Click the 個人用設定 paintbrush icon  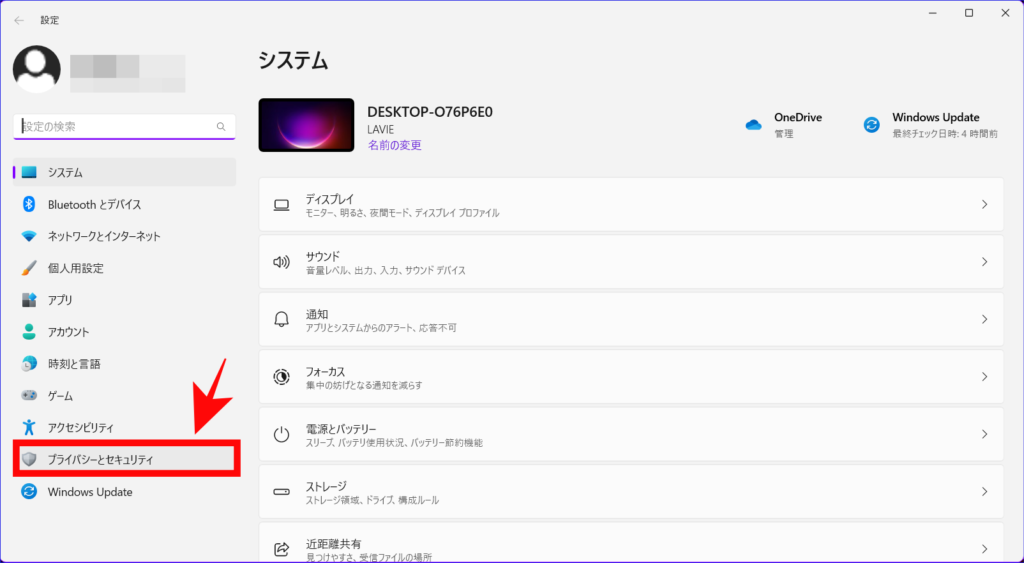(29, 268)
